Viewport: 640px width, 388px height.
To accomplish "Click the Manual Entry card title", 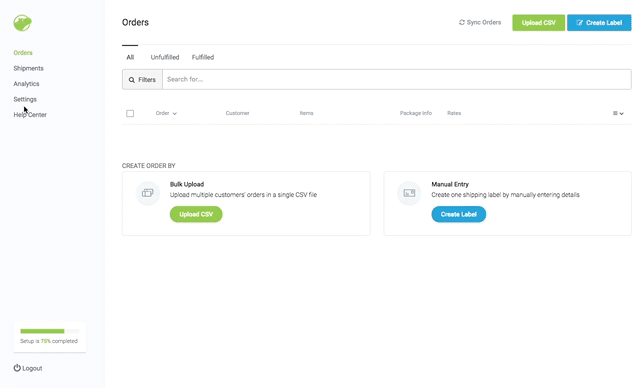I will point(450,184).
